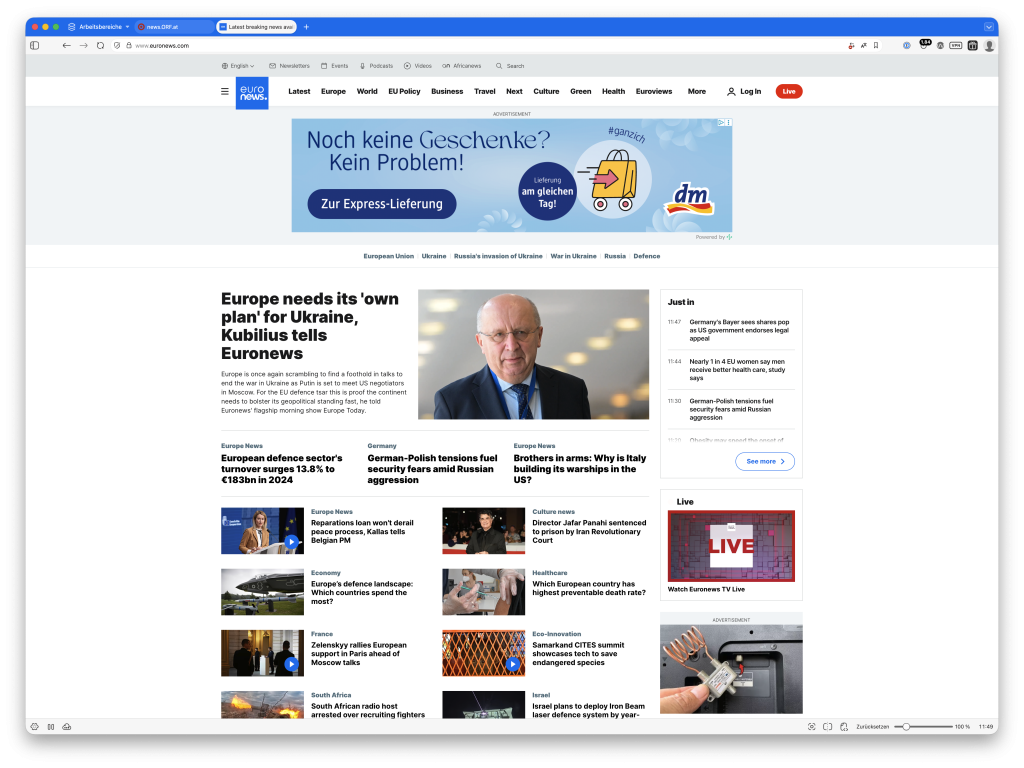This screenshot has height=768, width=1024.
Task: Toggle the browser sidebar with the top-left icon
Action: pyautogui.click(x=33, y=45)
